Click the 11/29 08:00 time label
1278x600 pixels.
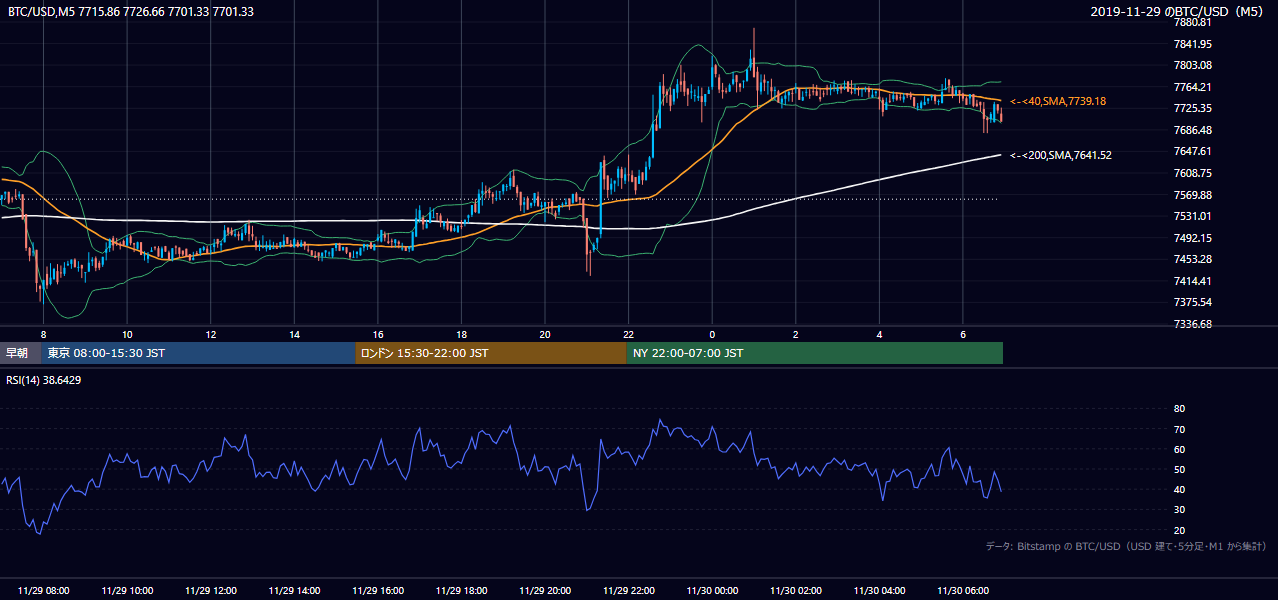[43, 590]
